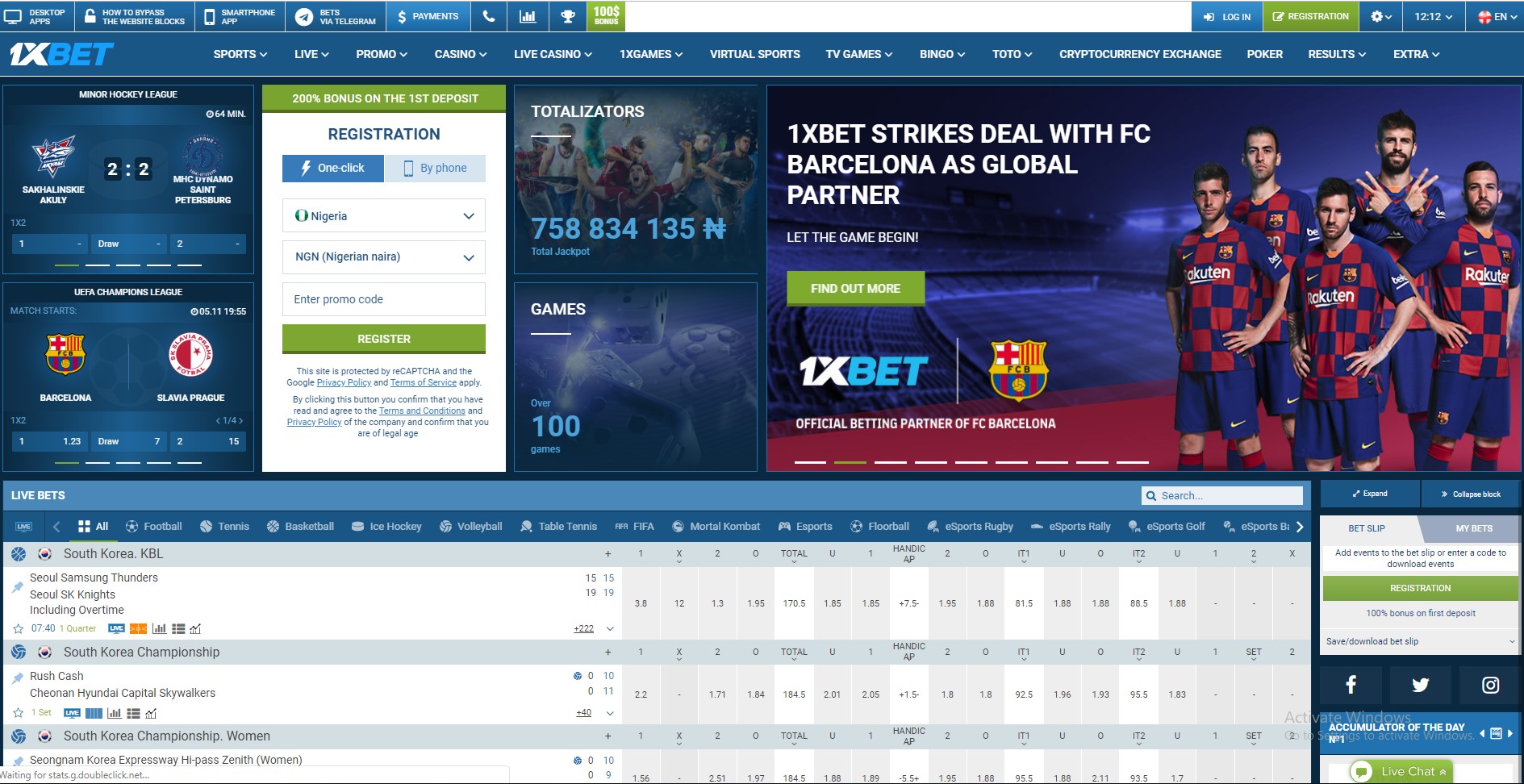This screenshot has width=1524, height=784.
Task: Open the settings gear menu
Action: click(1381, 16)
